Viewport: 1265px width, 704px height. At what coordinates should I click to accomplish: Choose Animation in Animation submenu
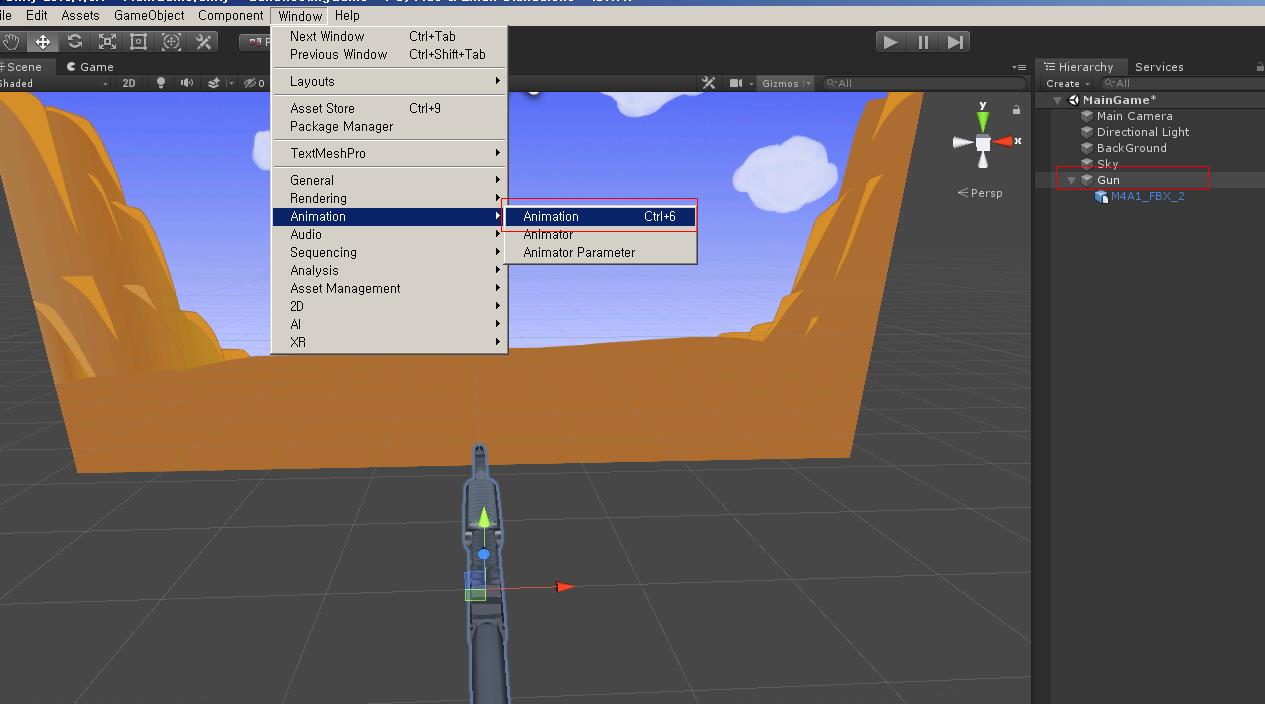pos(599,216)
